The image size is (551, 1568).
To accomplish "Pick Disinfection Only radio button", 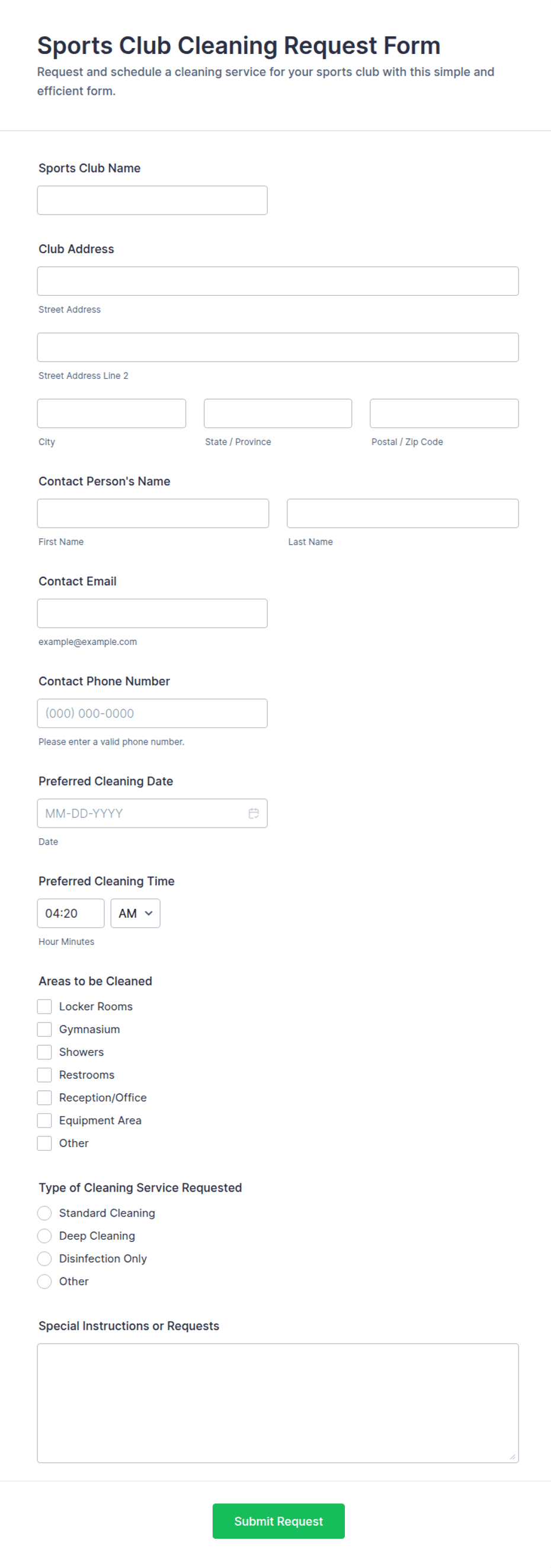I will click(44, 1259).
